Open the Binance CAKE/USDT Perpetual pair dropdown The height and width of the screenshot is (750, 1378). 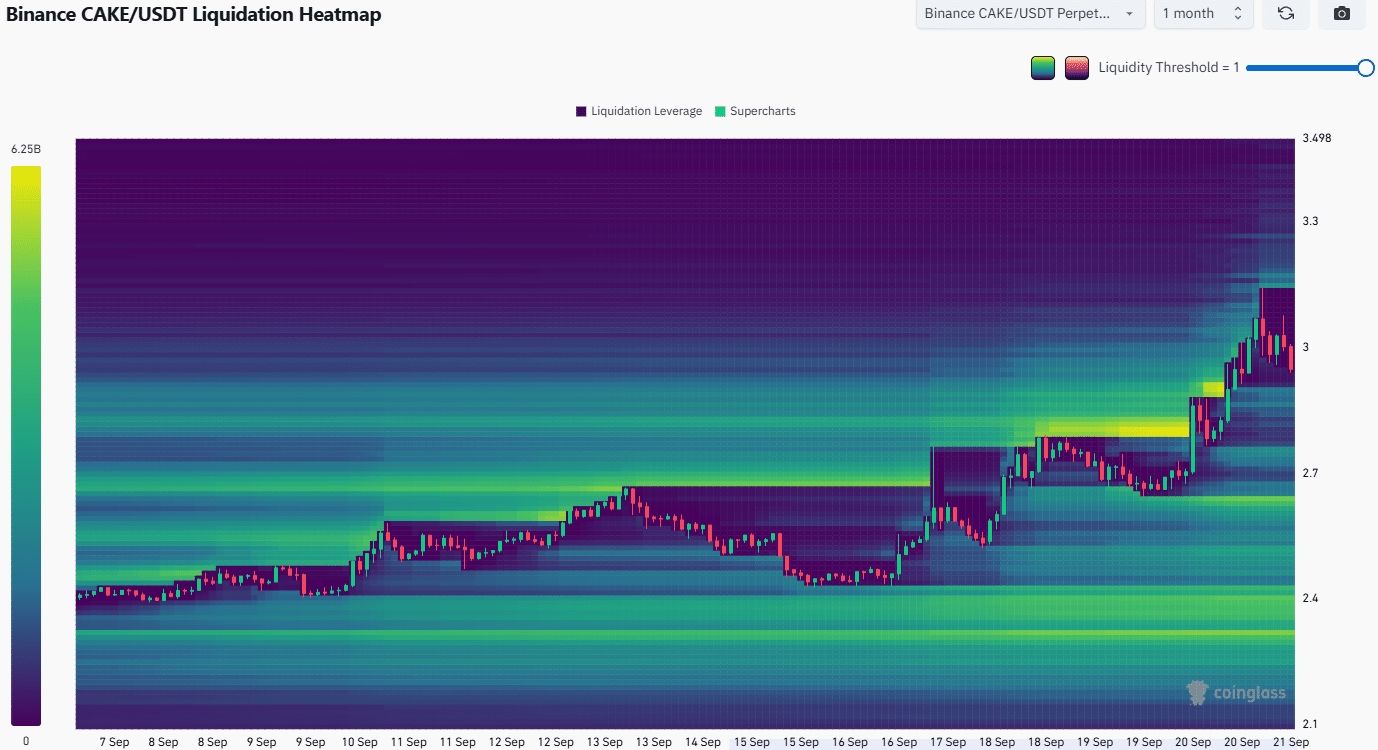[1030, 14]
